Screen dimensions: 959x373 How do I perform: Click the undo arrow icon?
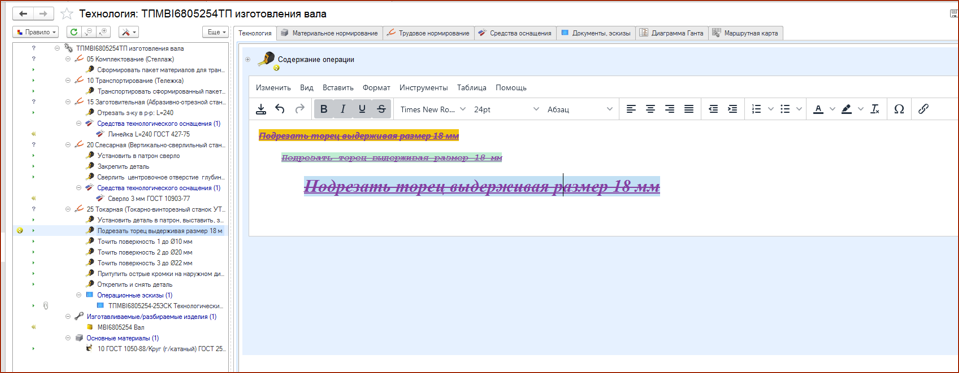[x=280, y=109]
